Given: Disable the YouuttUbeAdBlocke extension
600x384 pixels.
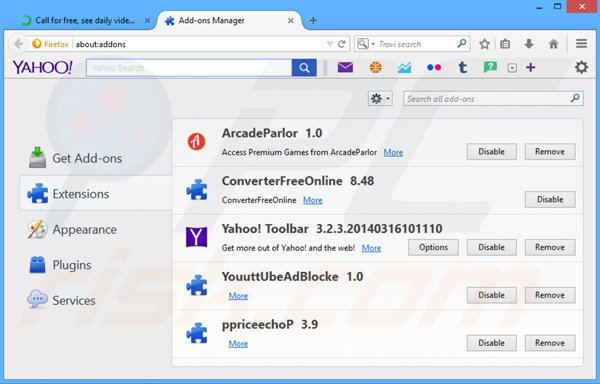Looking at the screenshot, I should 491,295.
